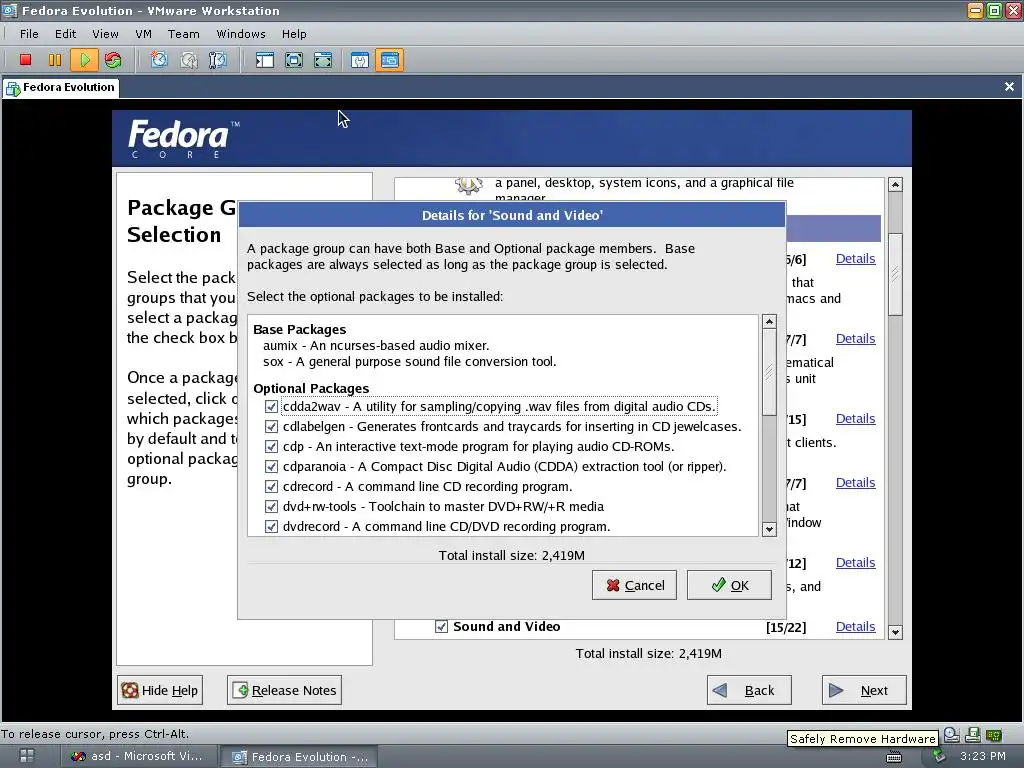Viewport: 1024px width, 768px height.
Task: Click the hard disk device icon in status bar
Action: pyautogui.click(x=952, y=735)
